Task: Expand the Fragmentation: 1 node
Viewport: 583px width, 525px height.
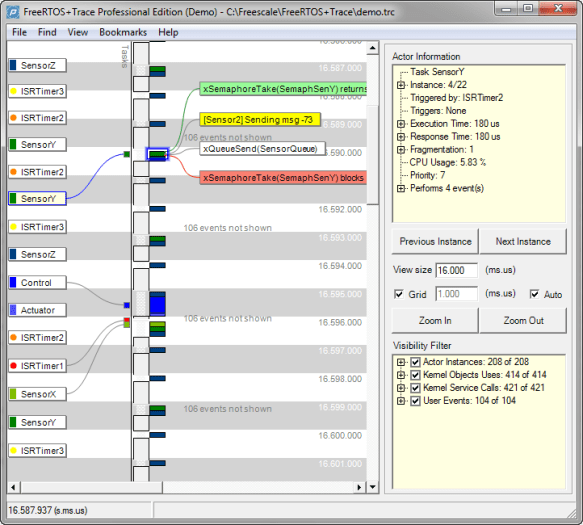Action: pyautogui.click(x=401, y=150)
